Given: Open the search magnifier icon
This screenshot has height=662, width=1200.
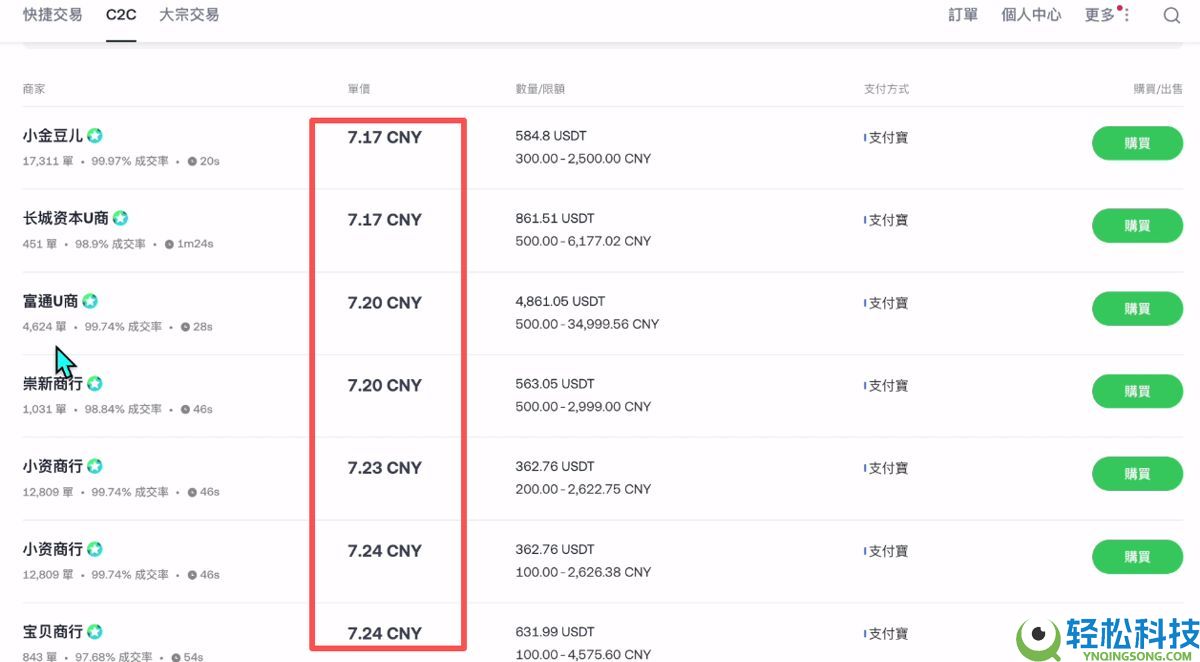Looking at the screenshot, I should tap(1172, 15).
